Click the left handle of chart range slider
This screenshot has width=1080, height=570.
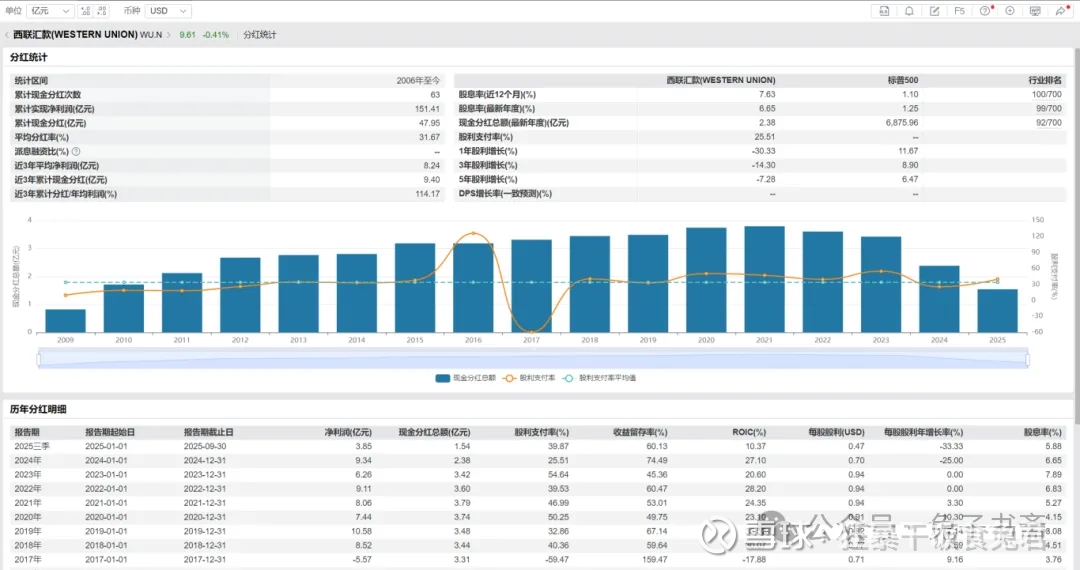pyautogui.click(x=39, y=359)
